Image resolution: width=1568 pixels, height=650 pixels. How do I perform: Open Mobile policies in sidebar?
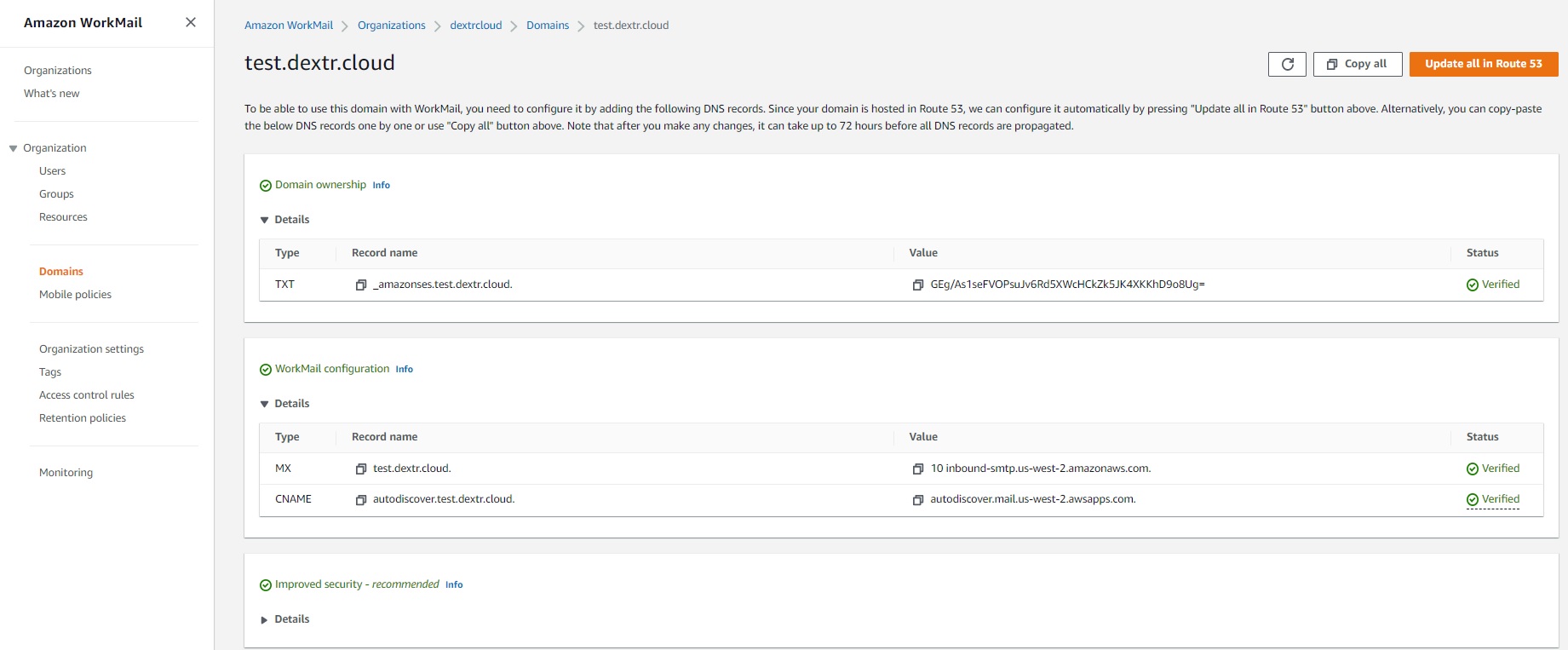(x=75, y=295)
